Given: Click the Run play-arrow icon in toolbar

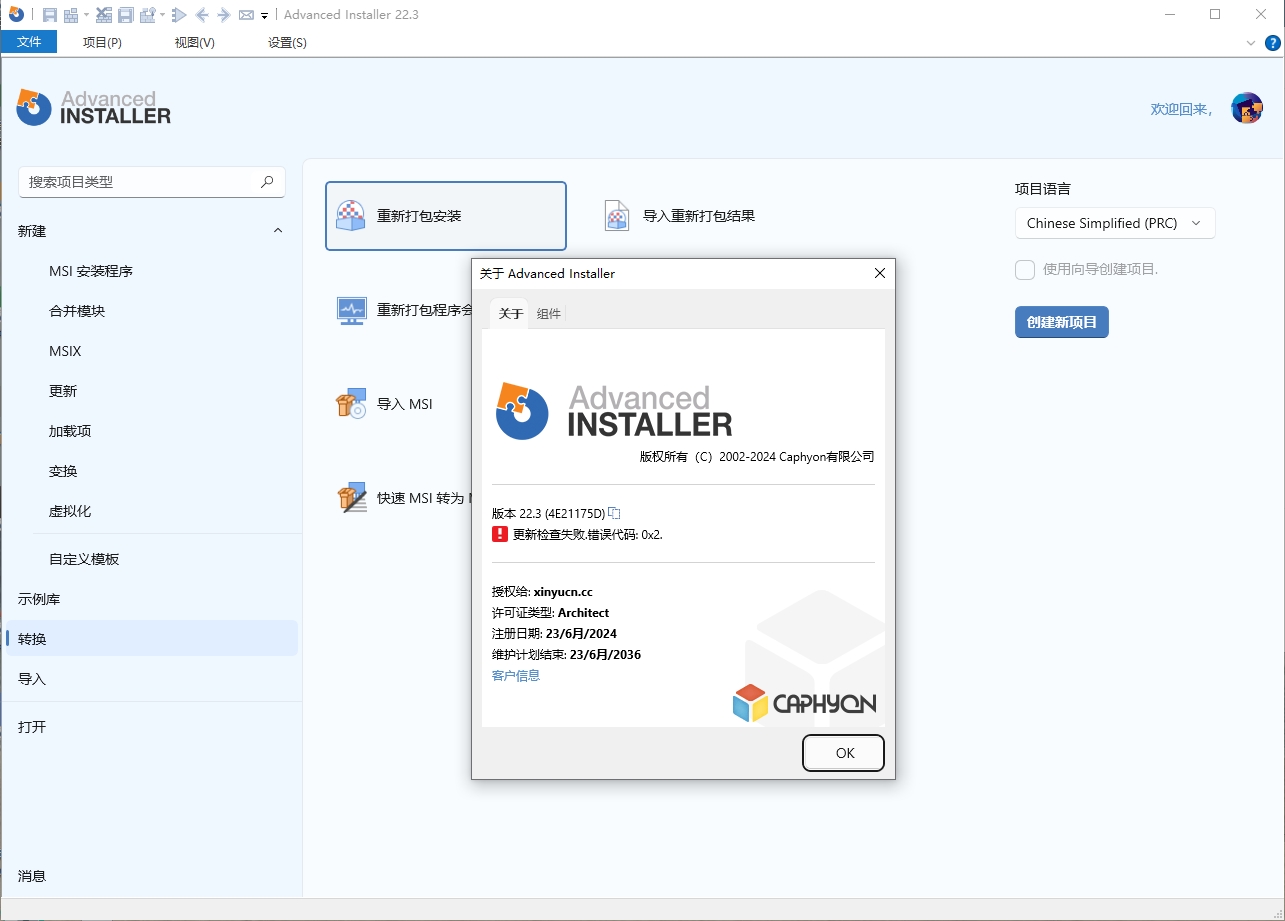Looking at the screenshot, I should pyautogui.click(x=179, y=15).
